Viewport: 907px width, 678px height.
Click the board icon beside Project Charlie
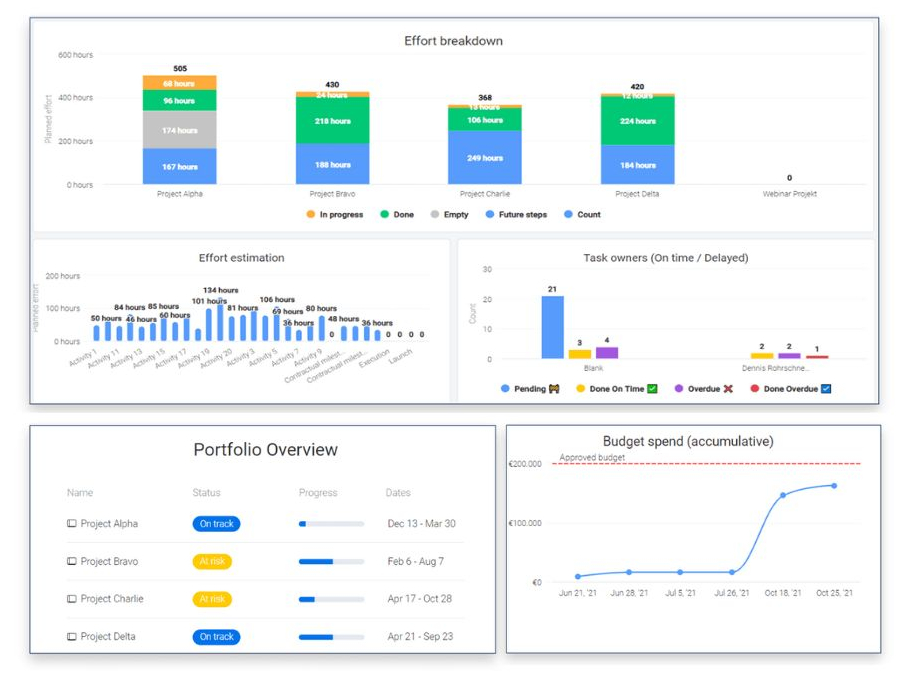pyautogui.click(x=72, y=598)
